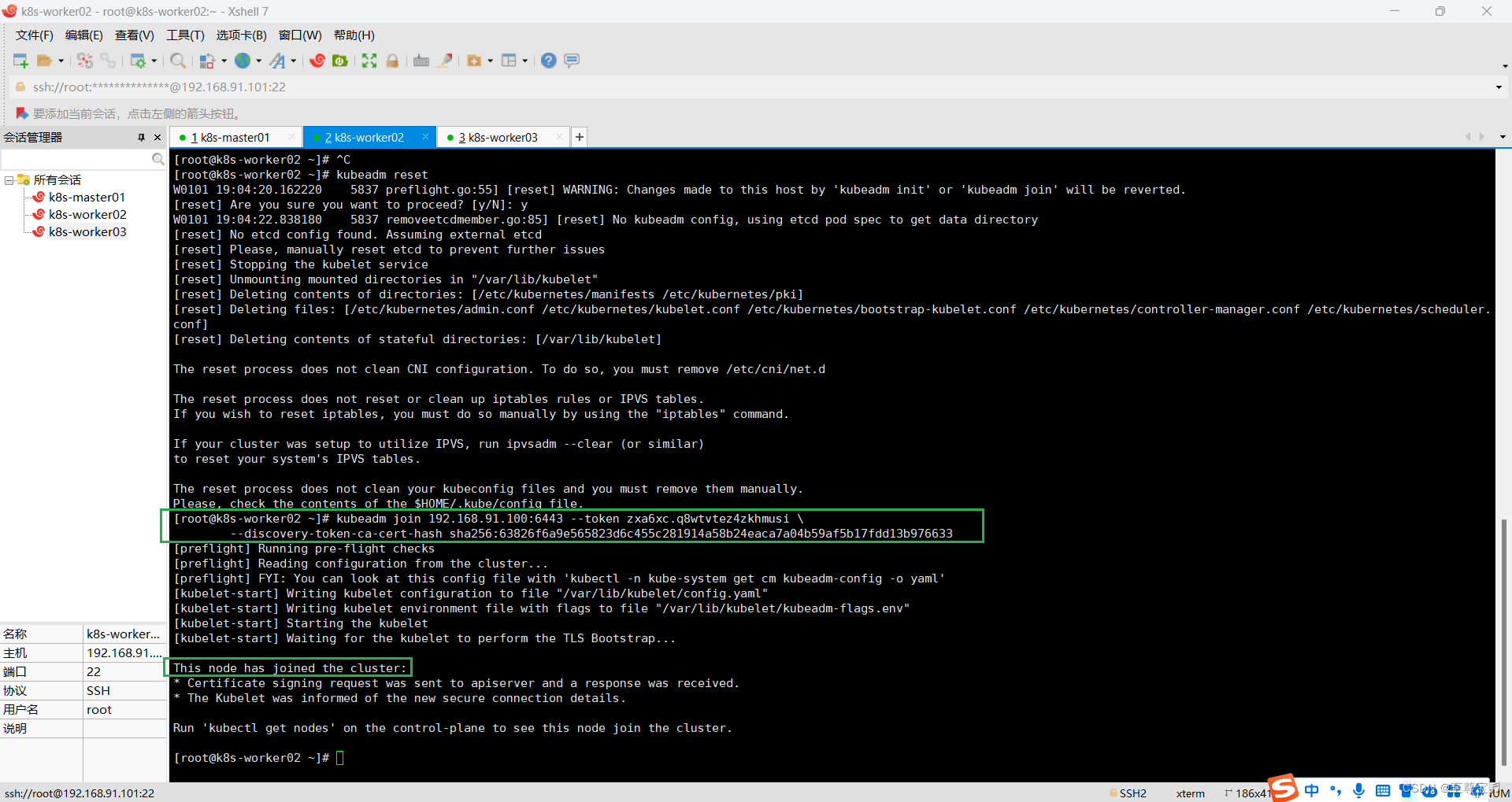
Task: Click the chat feedback bubble icon
Action: [572, 61]
